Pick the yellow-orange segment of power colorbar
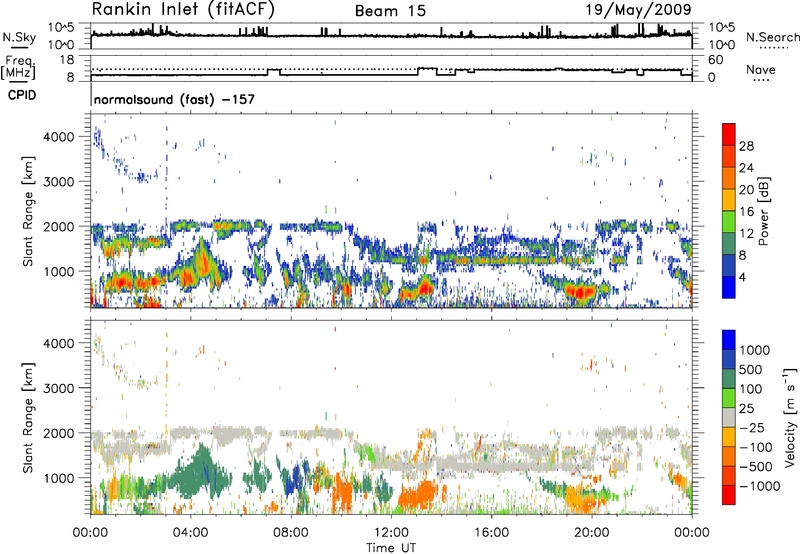The width and height of the screenshot is (800, 554). [729, 200]
